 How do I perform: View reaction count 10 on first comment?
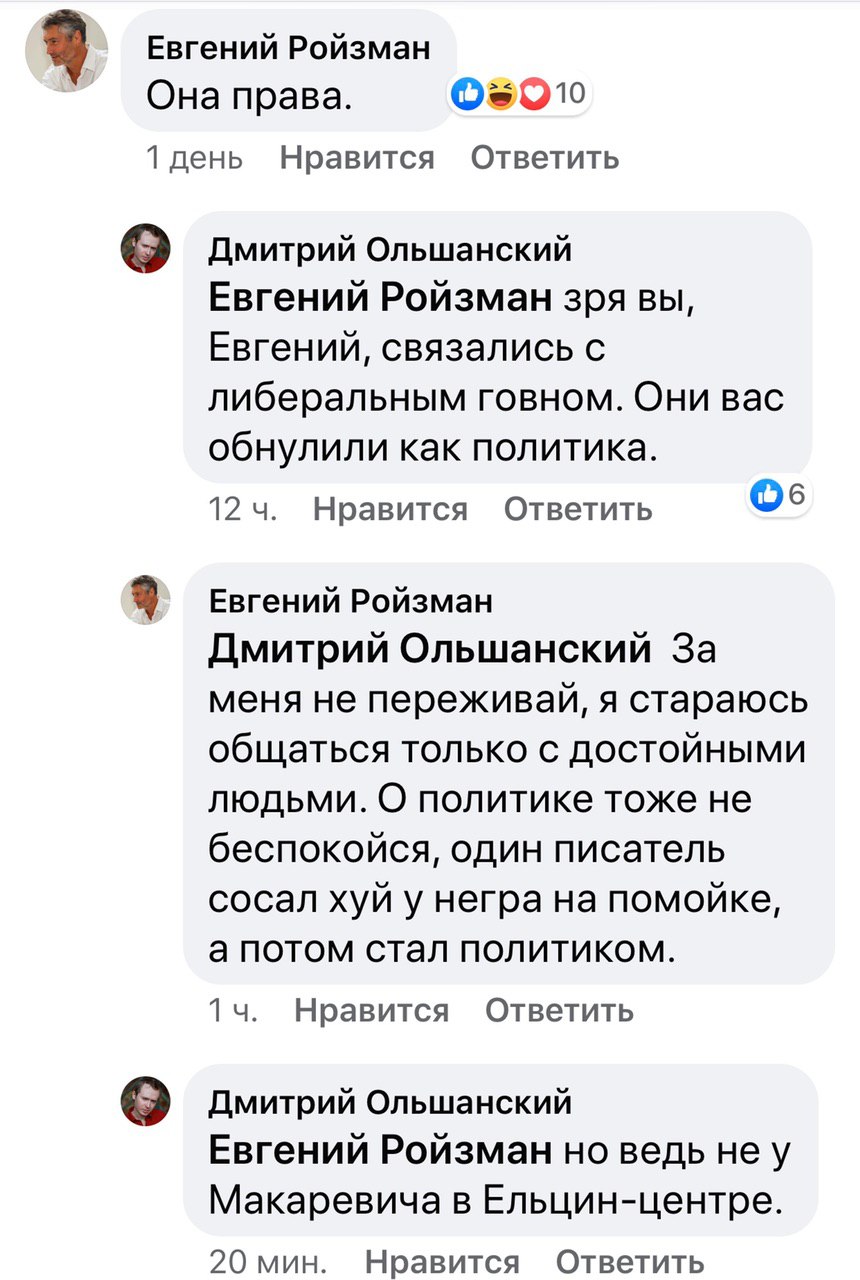tap(568, 94)
